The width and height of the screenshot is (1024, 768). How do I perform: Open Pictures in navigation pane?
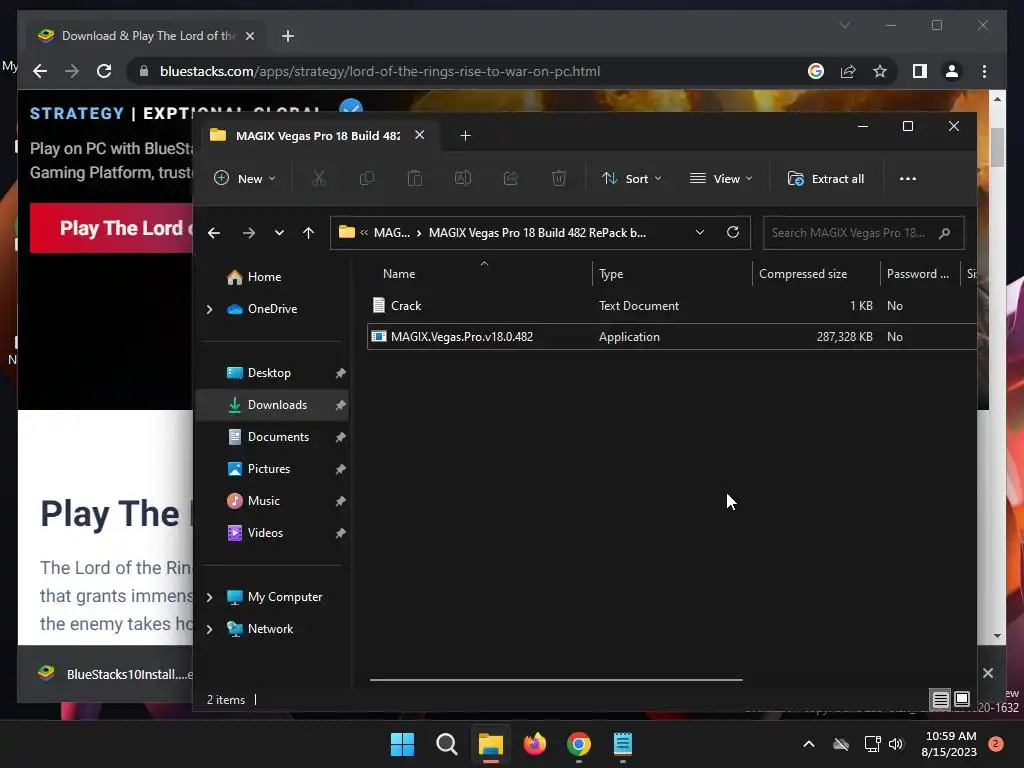(268, 469)
